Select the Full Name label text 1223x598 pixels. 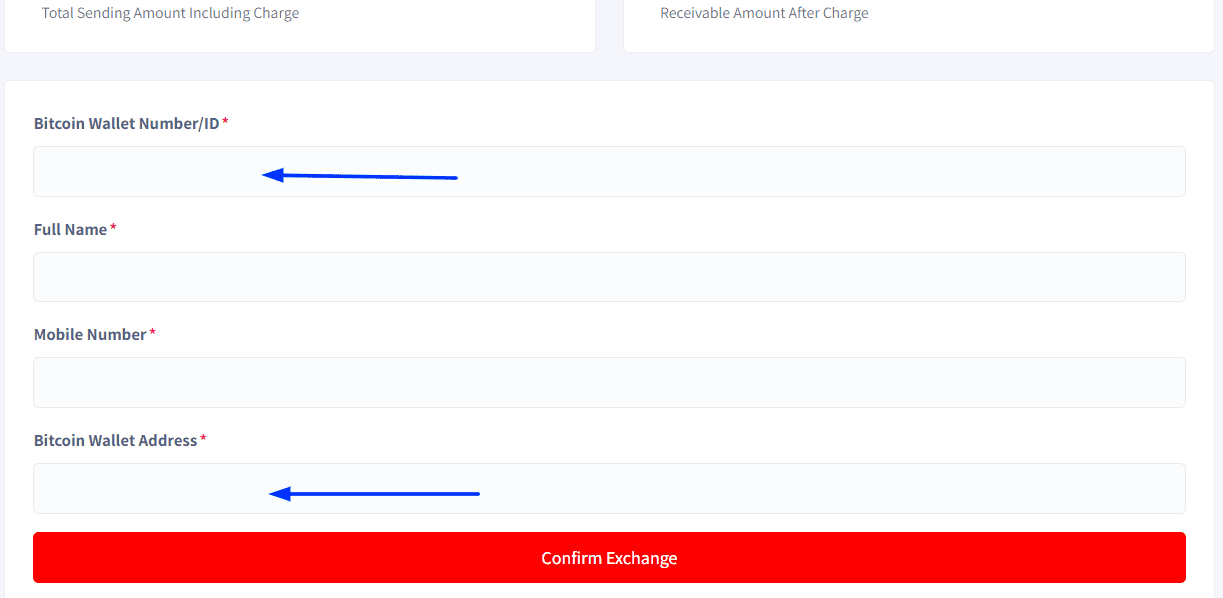coord(70,229)
